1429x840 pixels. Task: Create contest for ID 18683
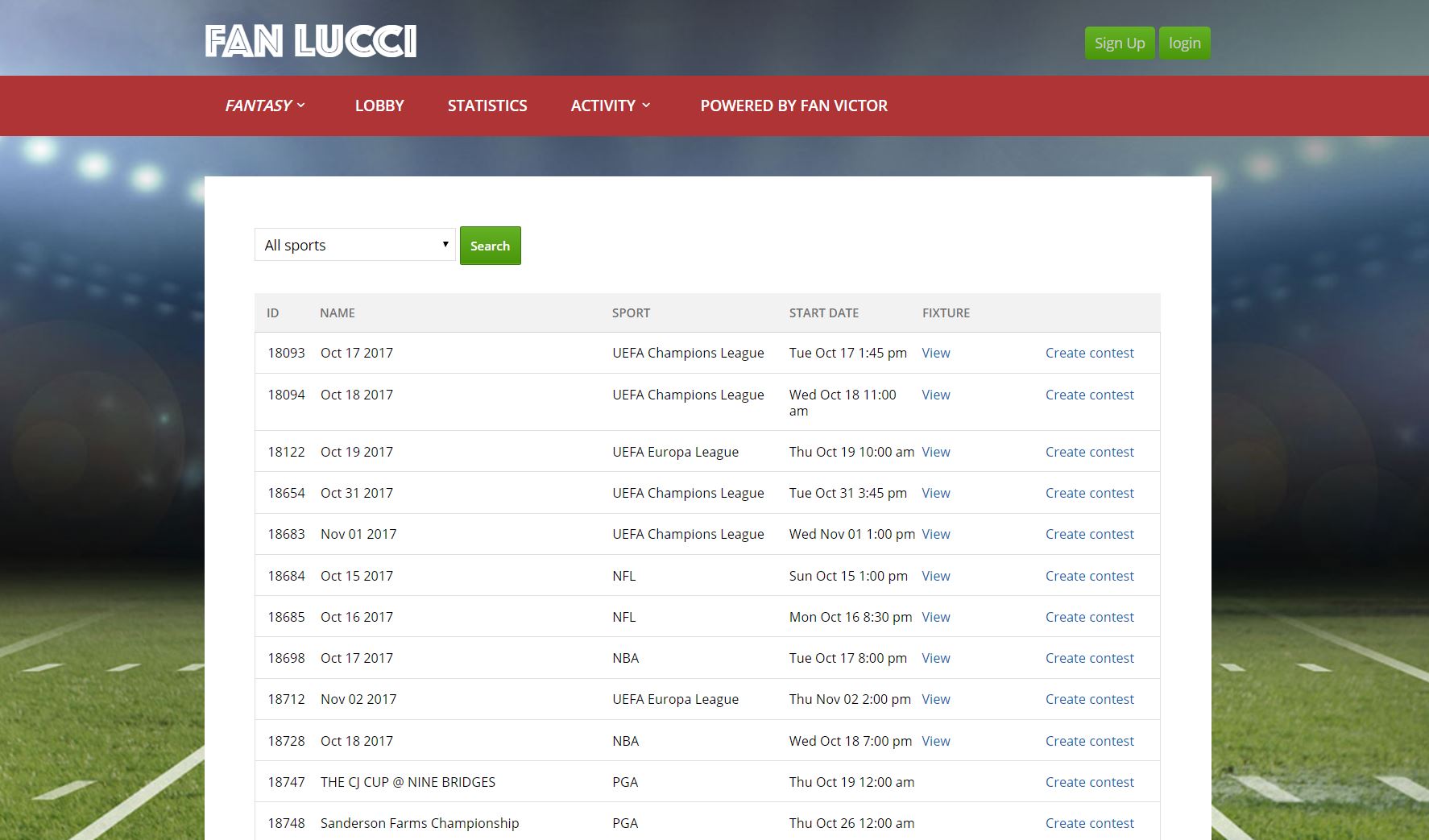point(1090,534)
